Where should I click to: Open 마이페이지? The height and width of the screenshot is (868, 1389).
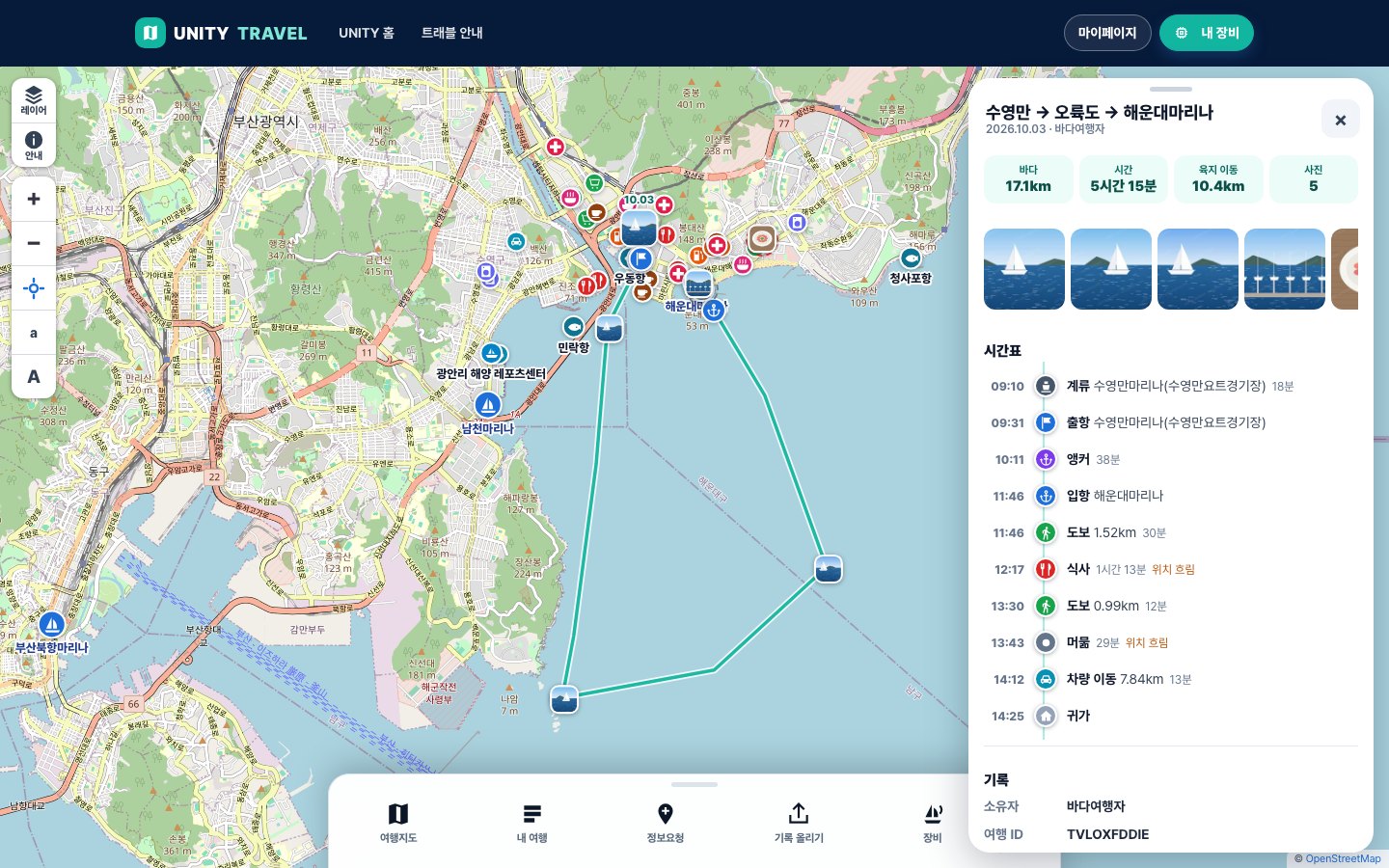[1107, 33]
